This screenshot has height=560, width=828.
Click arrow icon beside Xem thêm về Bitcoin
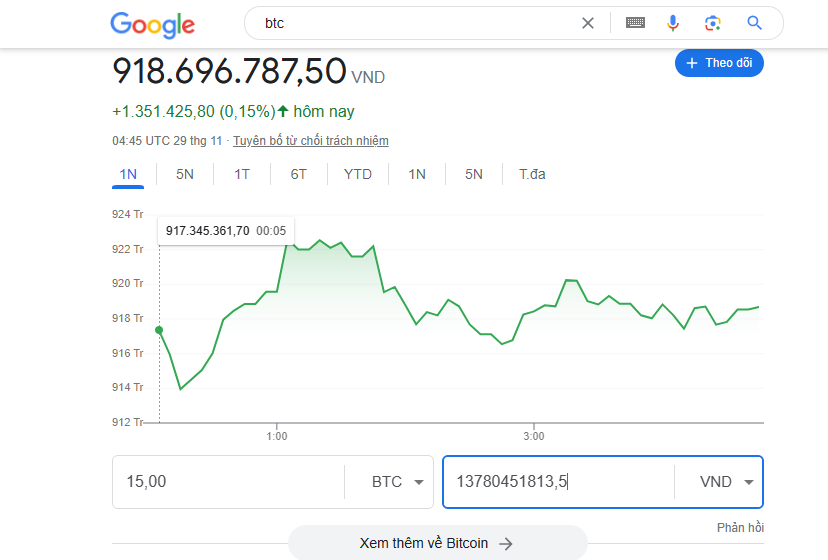(x=506, y=543)
